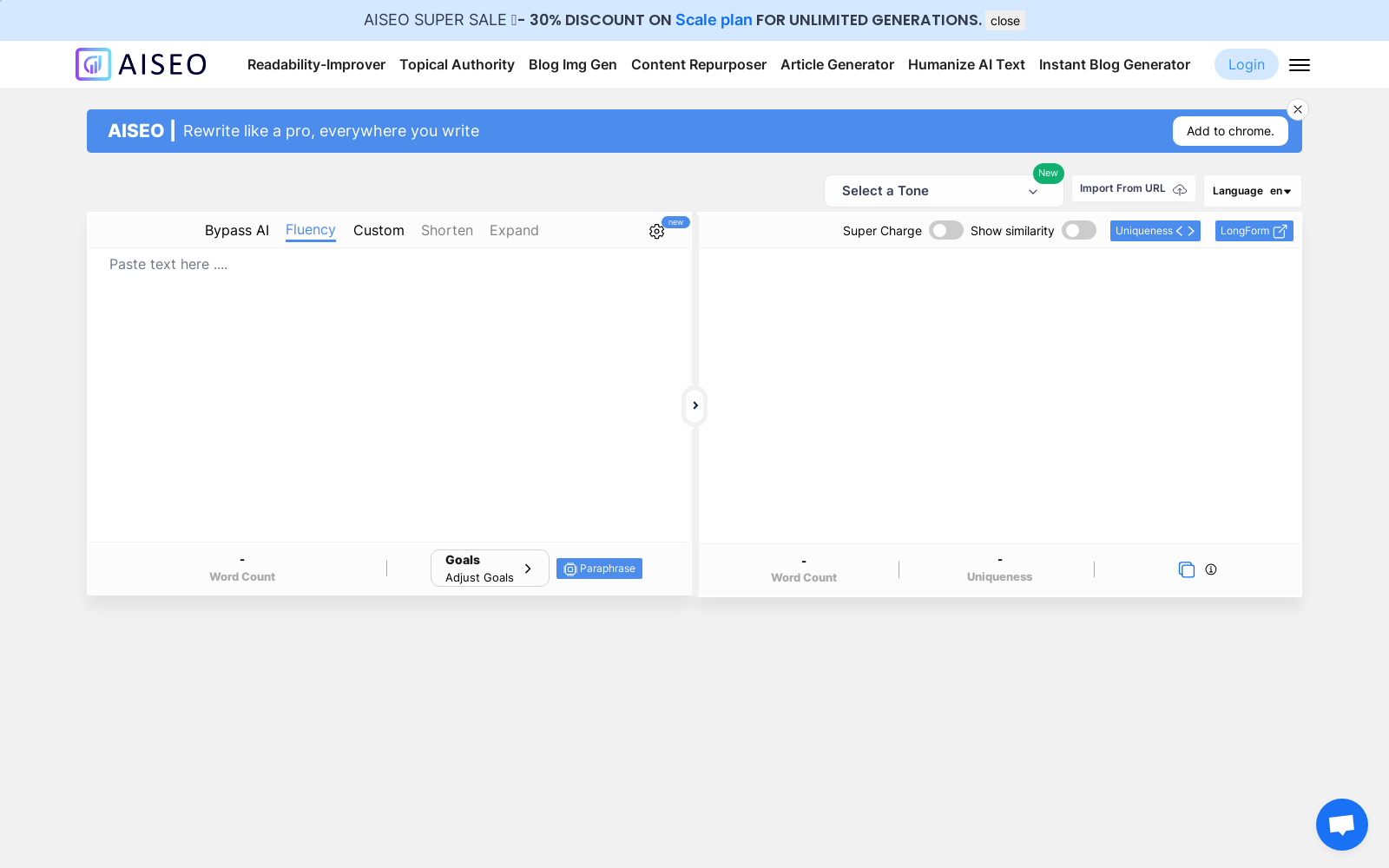Select the Expand mode tab
The height and width of the screenshot is (868, 1389).
coord(514,231)
